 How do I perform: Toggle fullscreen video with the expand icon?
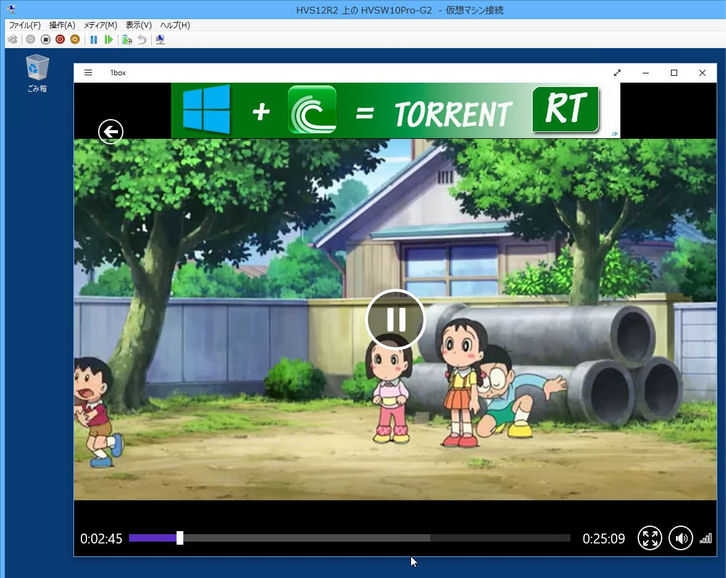(650, 538)
